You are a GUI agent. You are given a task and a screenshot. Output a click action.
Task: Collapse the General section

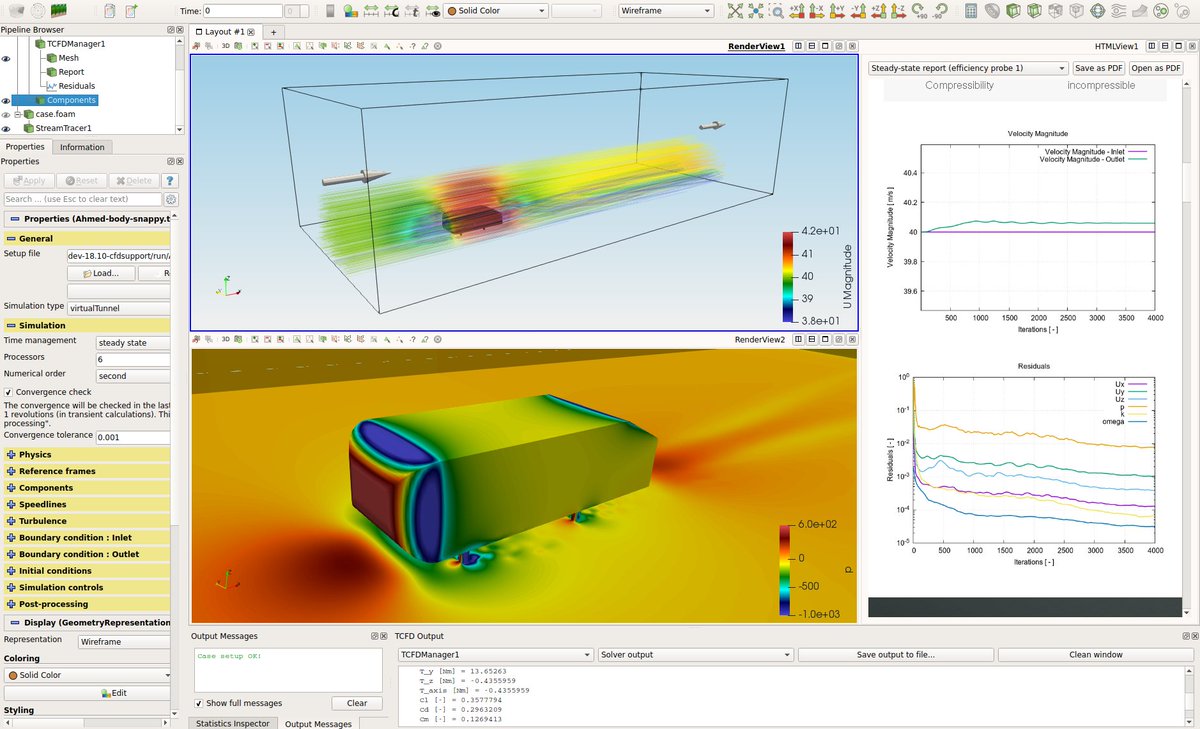pos(11,239)
